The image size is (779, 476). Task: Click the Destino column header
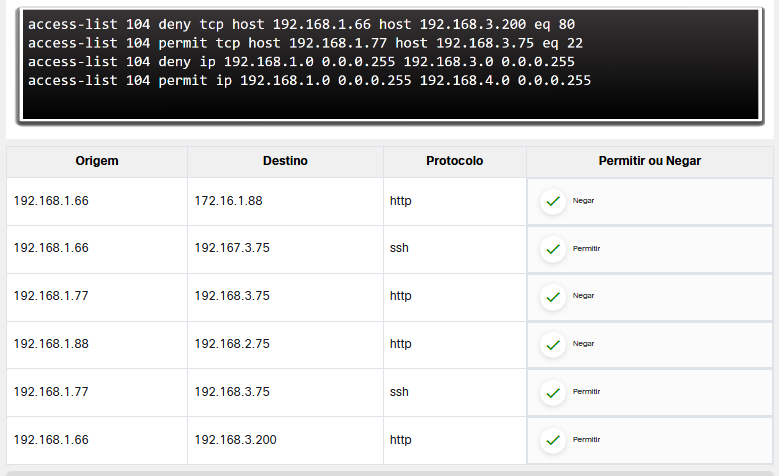tap(285, 161)
